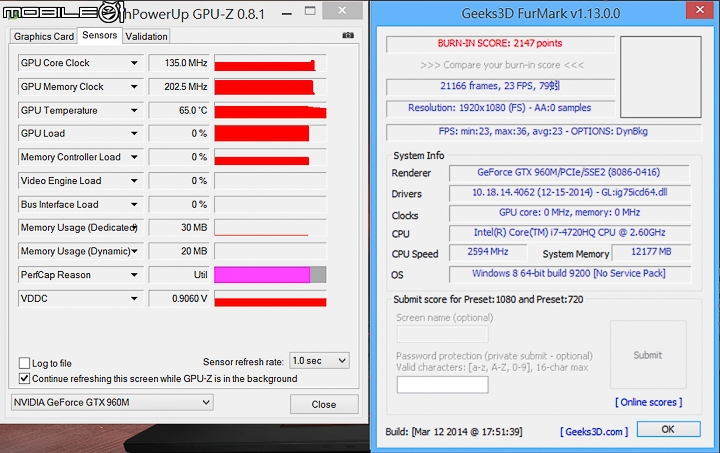Expand the GPU Memory Clock dropdown
Screen dimensions: 720x453
[x=134, y=86]
